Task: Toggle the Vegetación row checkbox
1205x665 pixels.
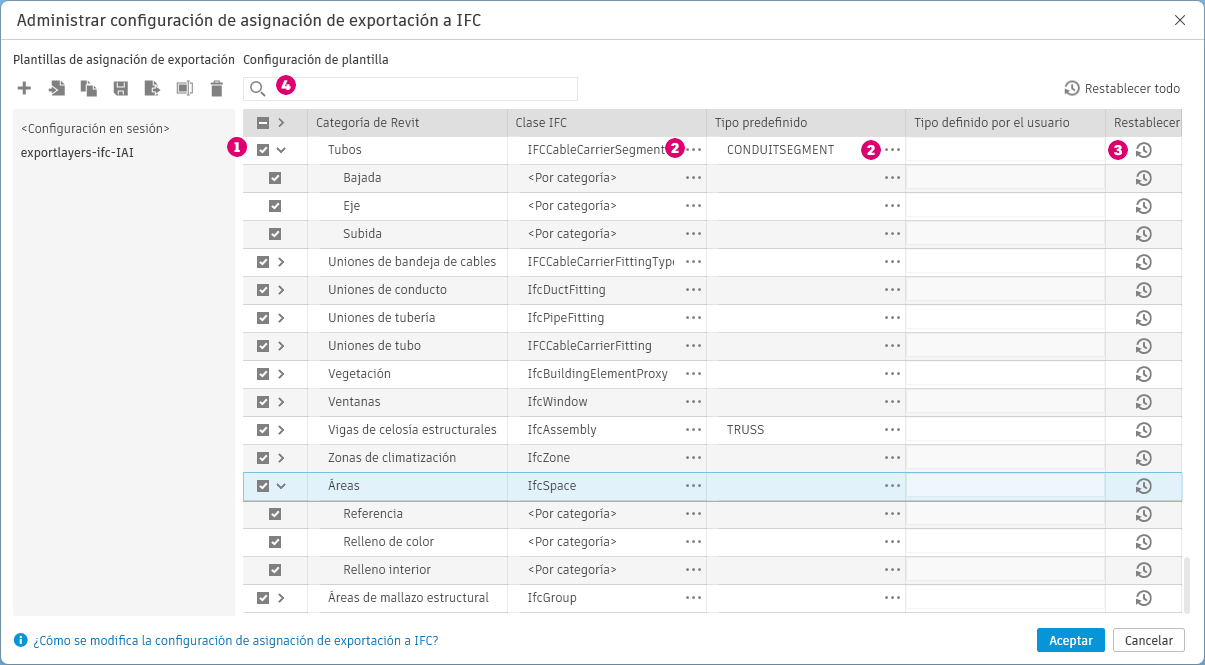Action: coord(263,374)
